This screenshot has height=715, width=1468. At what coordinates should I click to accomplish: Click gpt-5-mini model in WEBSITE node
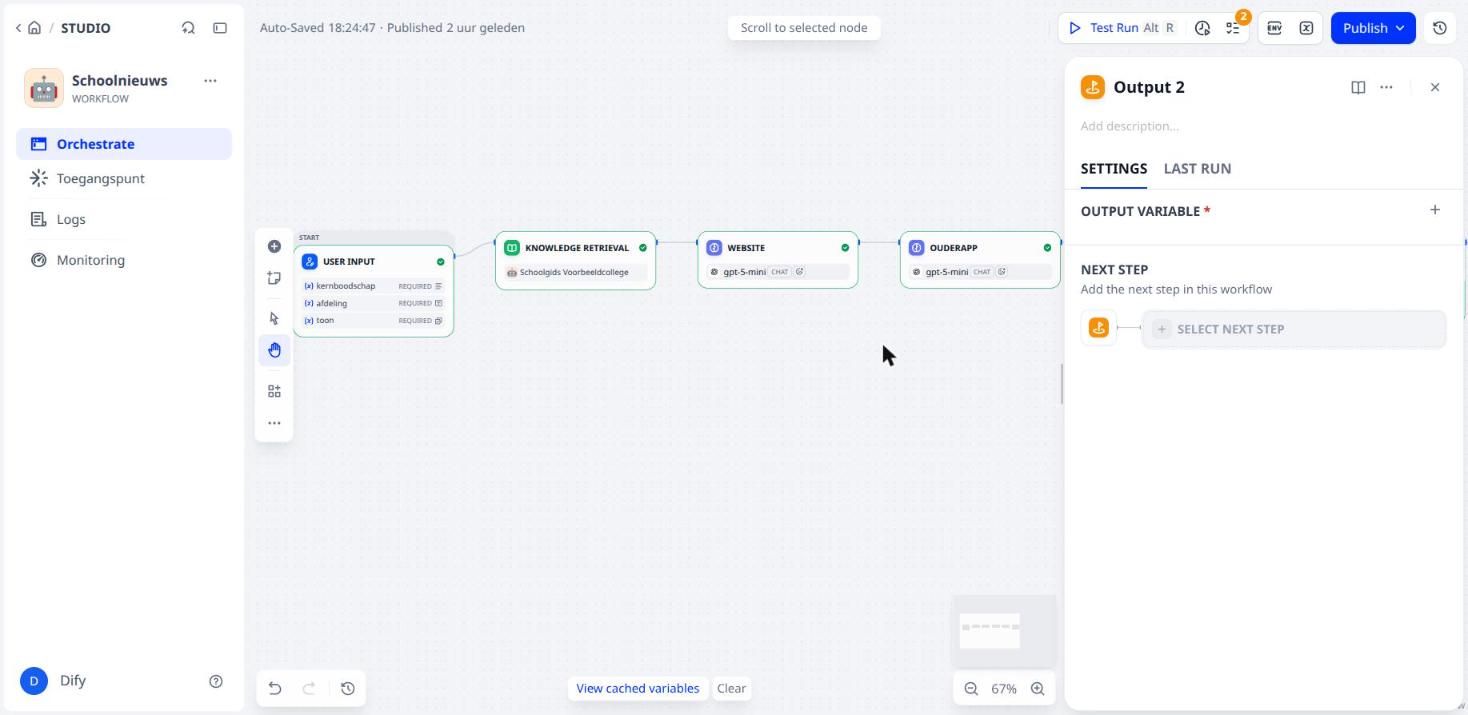(777, 272)
